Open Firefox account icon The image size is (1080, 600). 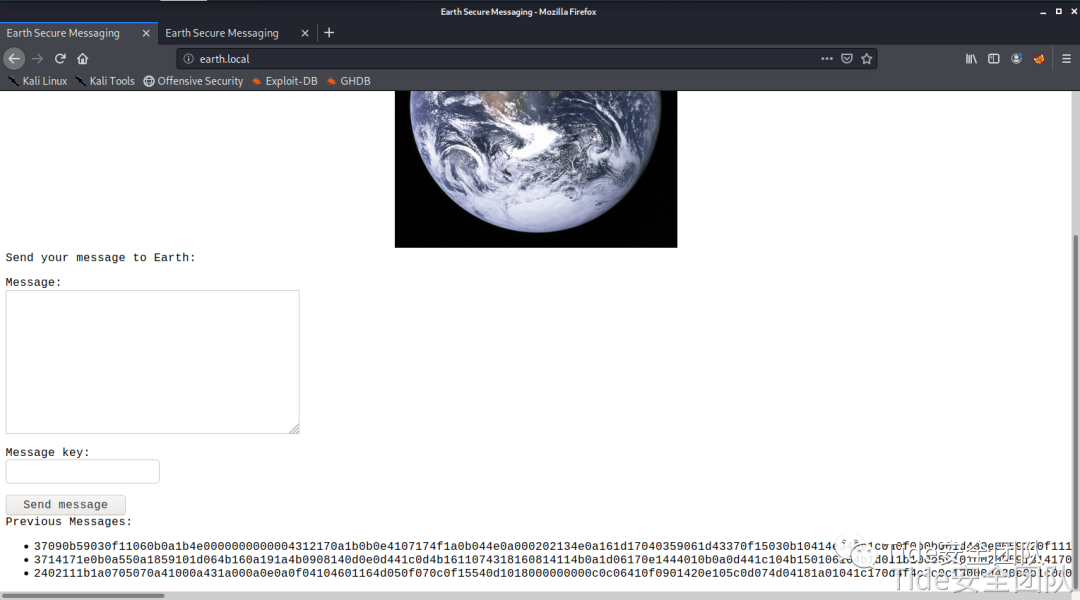pyautogui.click(x=1016, y=59)
